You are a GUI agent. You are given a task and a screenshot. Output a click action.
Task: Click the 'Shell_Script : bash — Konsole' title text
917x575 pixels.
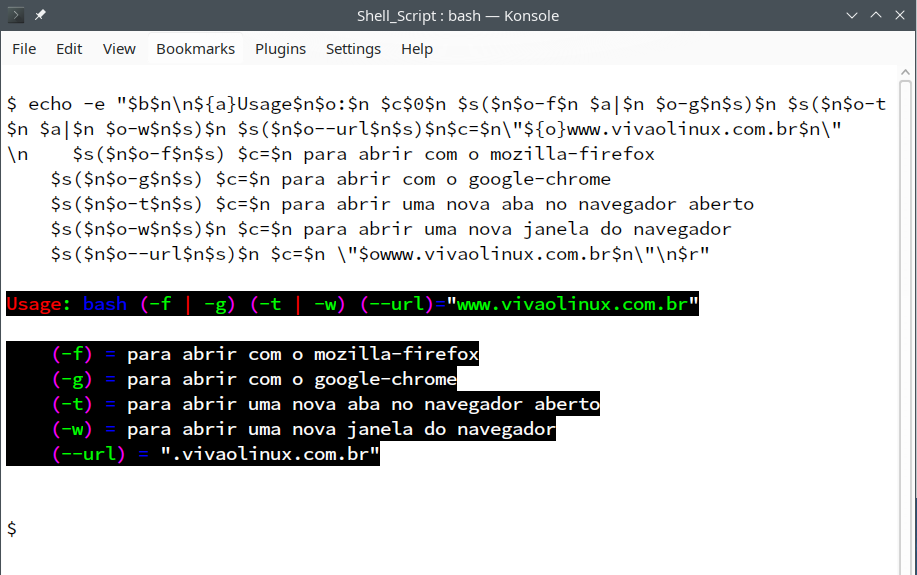pyautogui.click(x=458, y=15)
